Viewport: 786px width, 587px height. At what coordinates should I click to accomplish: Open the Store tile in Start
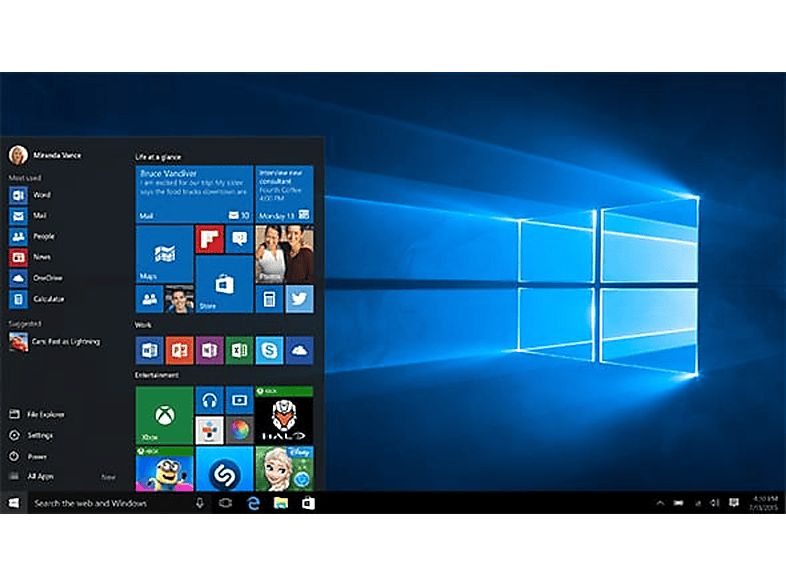click(224, 284)
